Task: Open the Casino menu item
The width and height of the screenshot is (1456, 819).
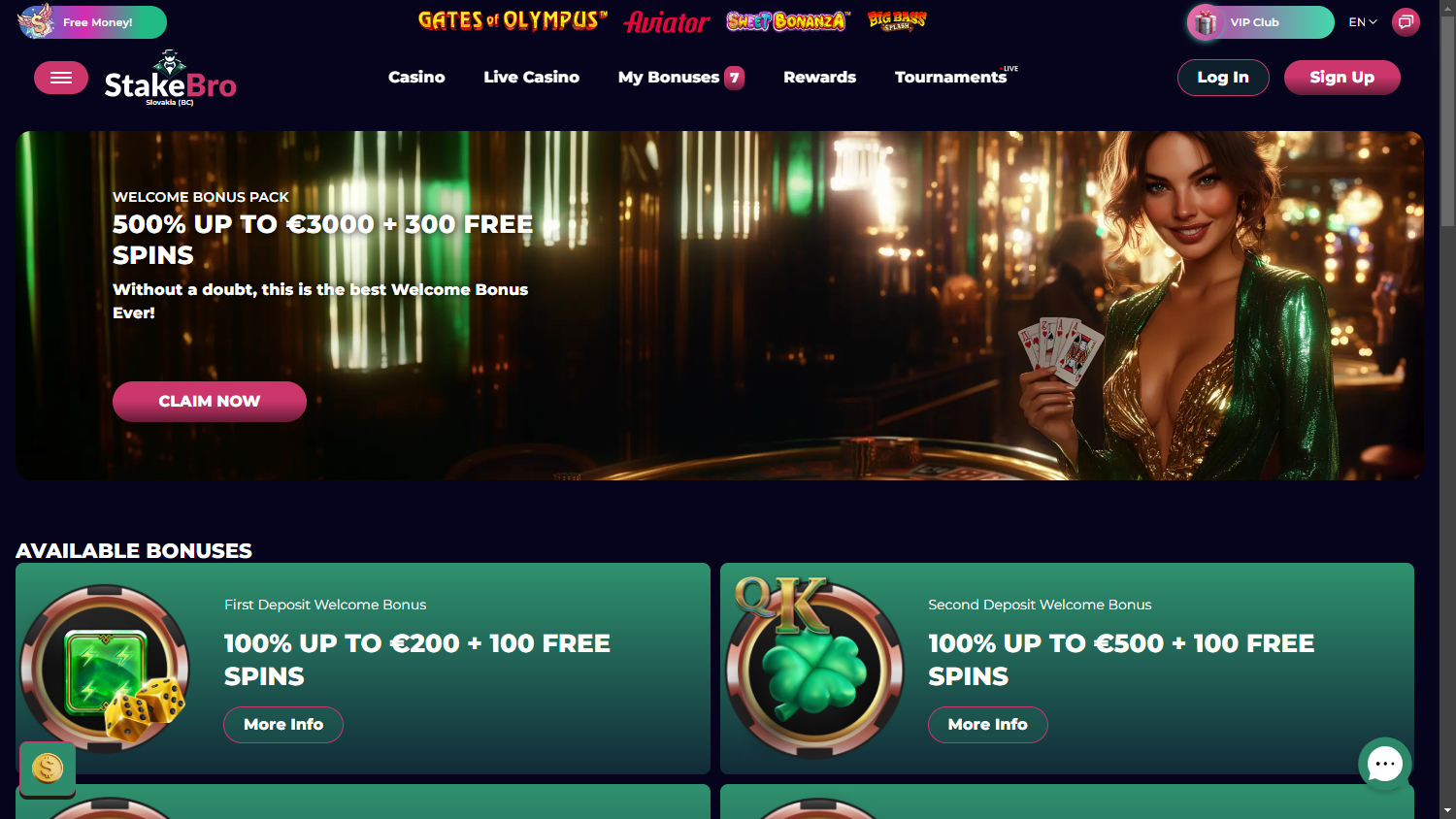Action: (x=416, y=77)
